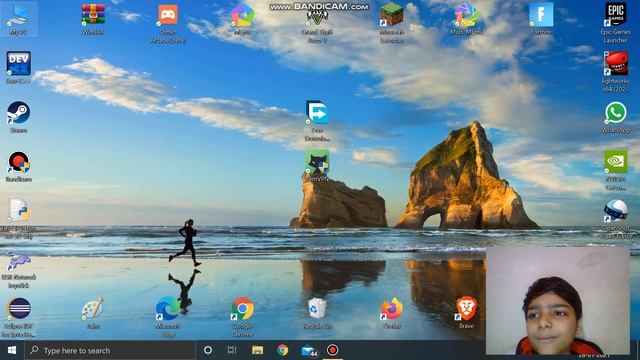
Task: Select the Python file desktop icon
Action: [18, 219]
